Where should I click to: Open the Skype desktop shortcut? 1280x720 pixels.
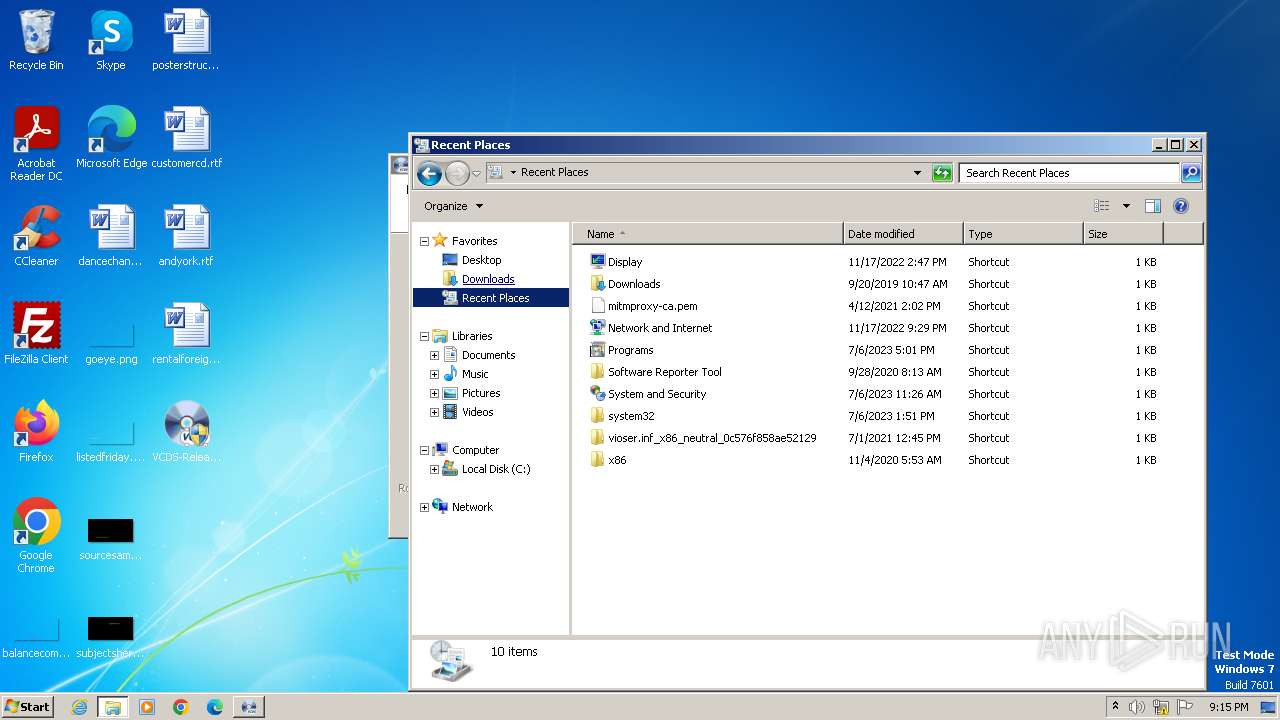(110, 40)
